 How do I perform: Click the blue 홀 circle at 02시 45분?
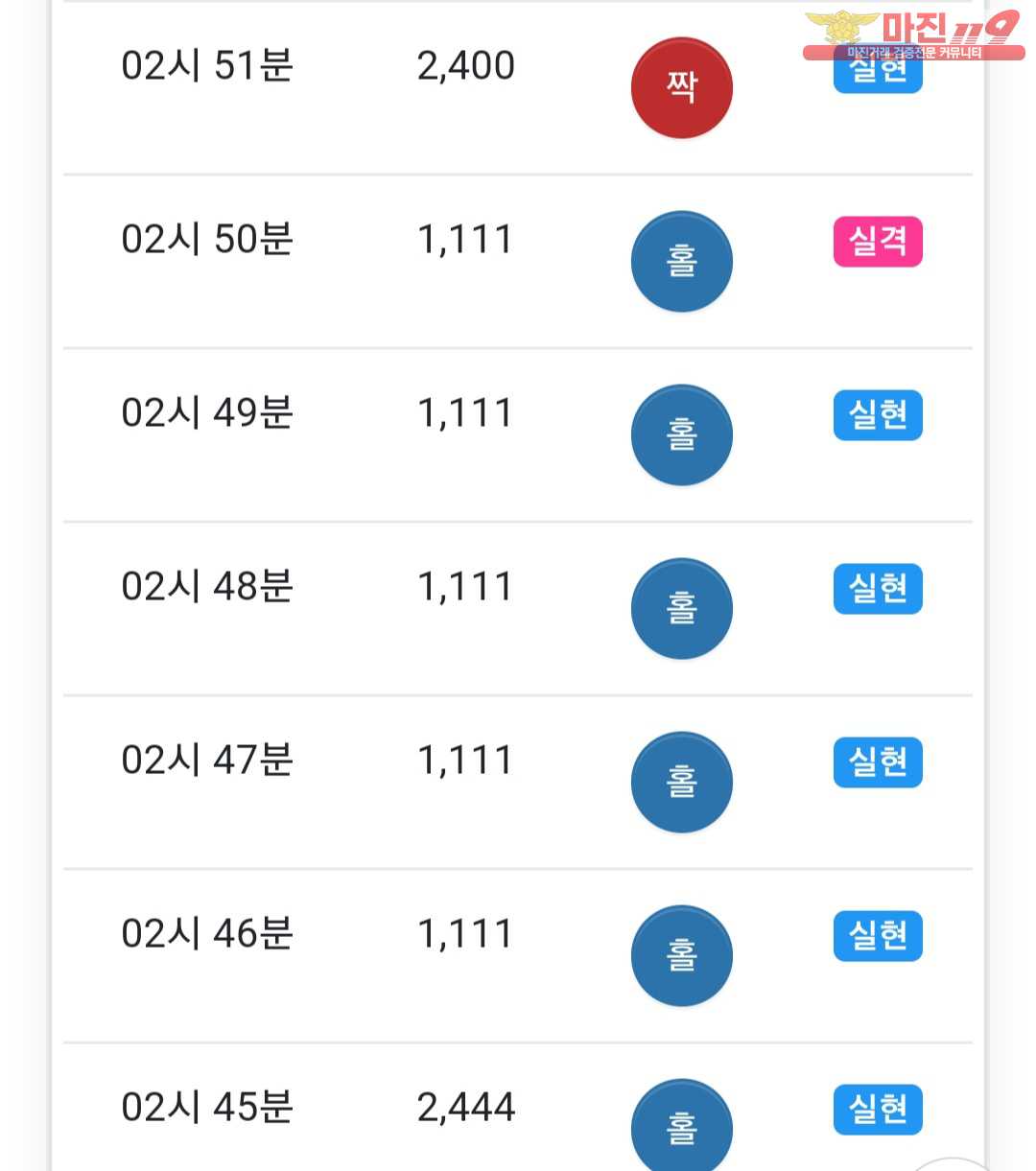(x=681, y=1125)
